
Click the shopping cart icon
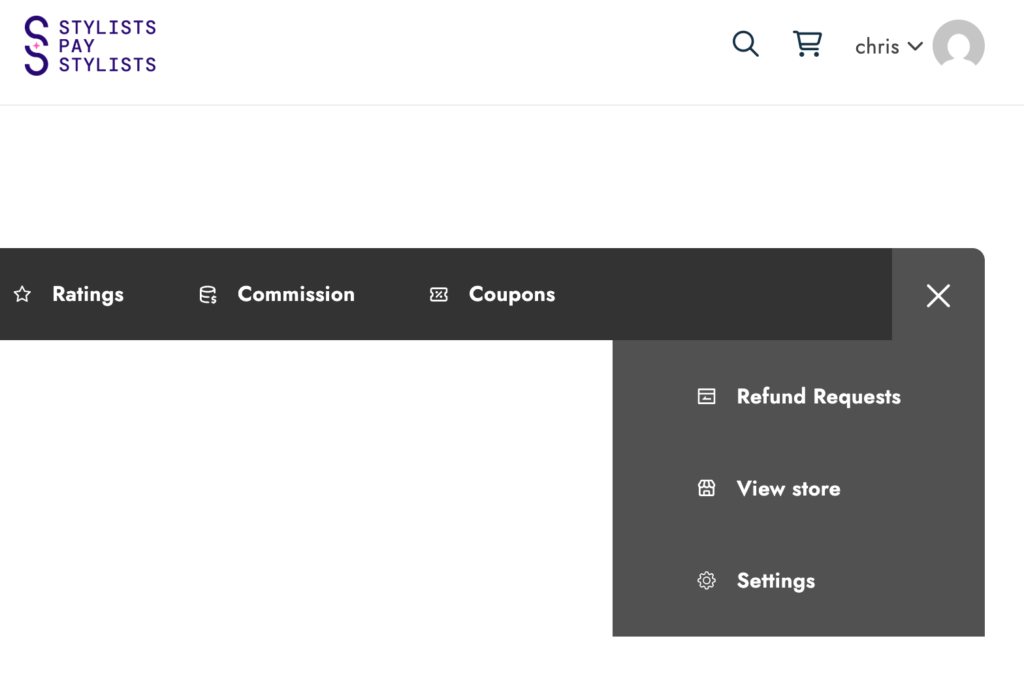pos(808,43)
